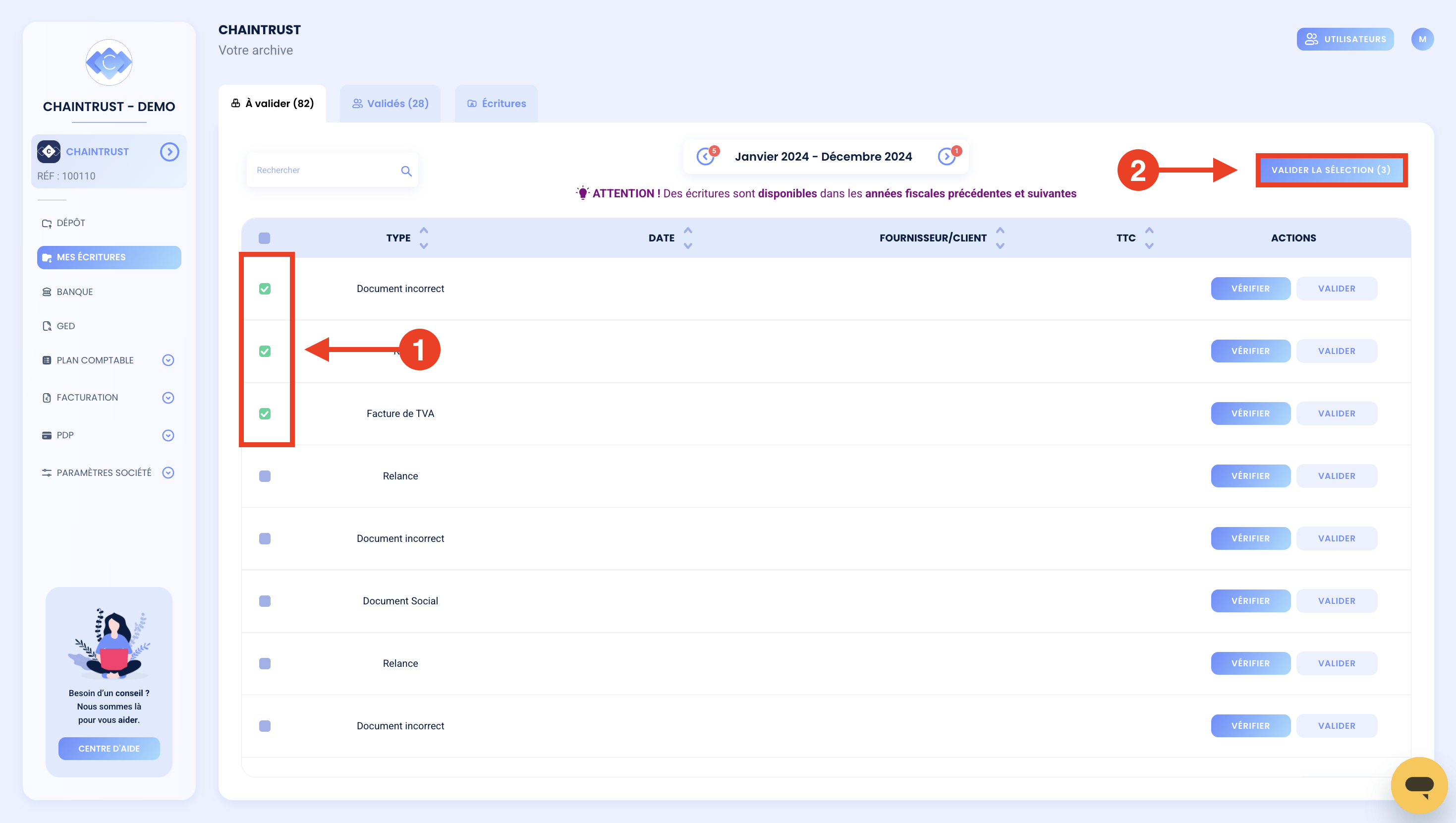Click the ACTIONS column header
The image size is (1456, 823).
coord(1293,238)
